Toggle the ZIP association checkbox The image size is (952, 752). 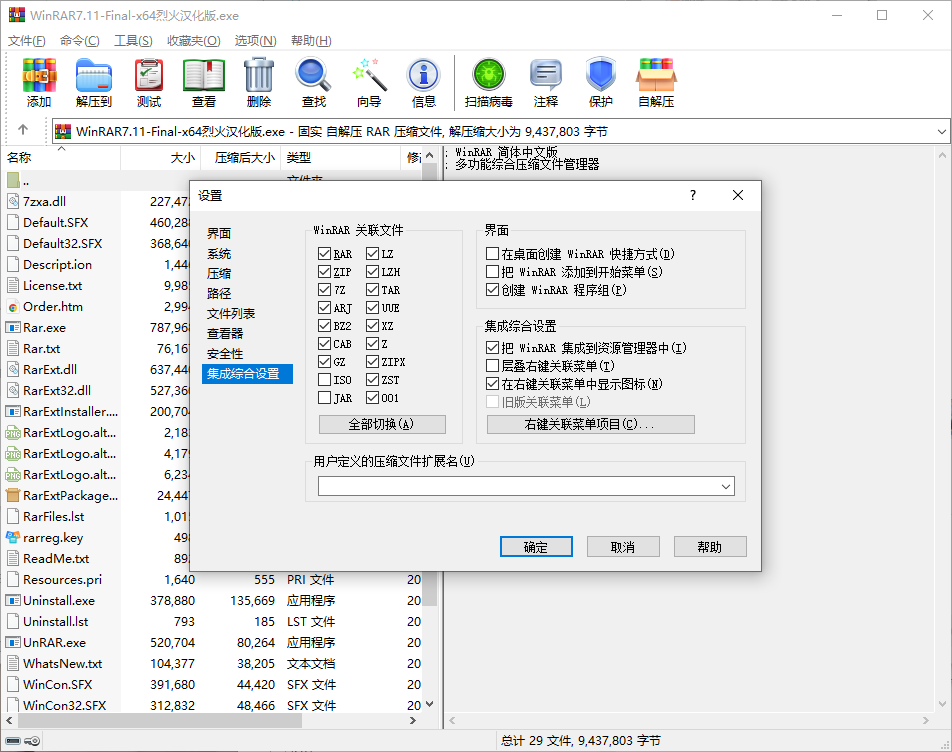coord(324,272)
